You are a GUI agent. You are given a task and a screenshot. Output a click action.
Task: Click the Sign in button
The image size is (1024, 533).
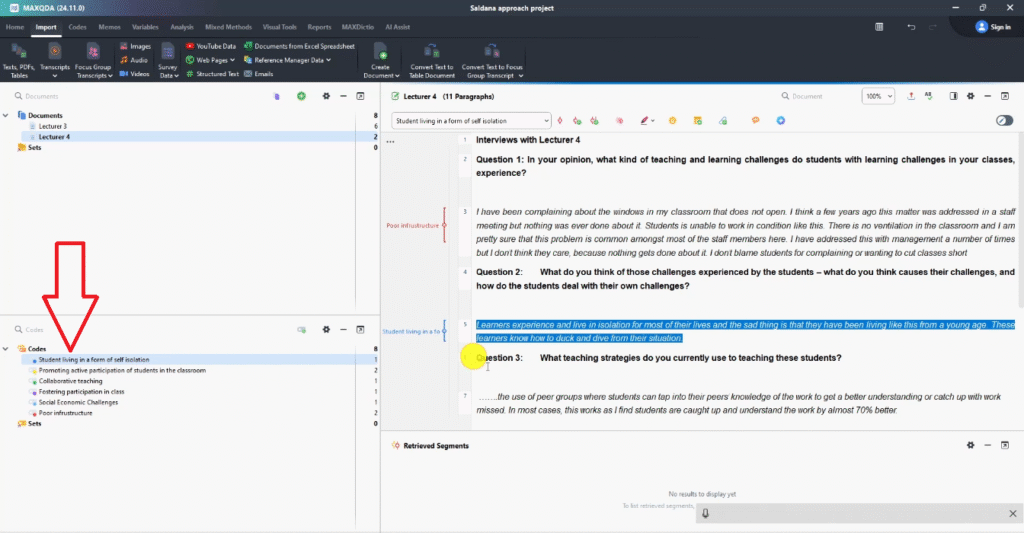click(x=993, y=27)
